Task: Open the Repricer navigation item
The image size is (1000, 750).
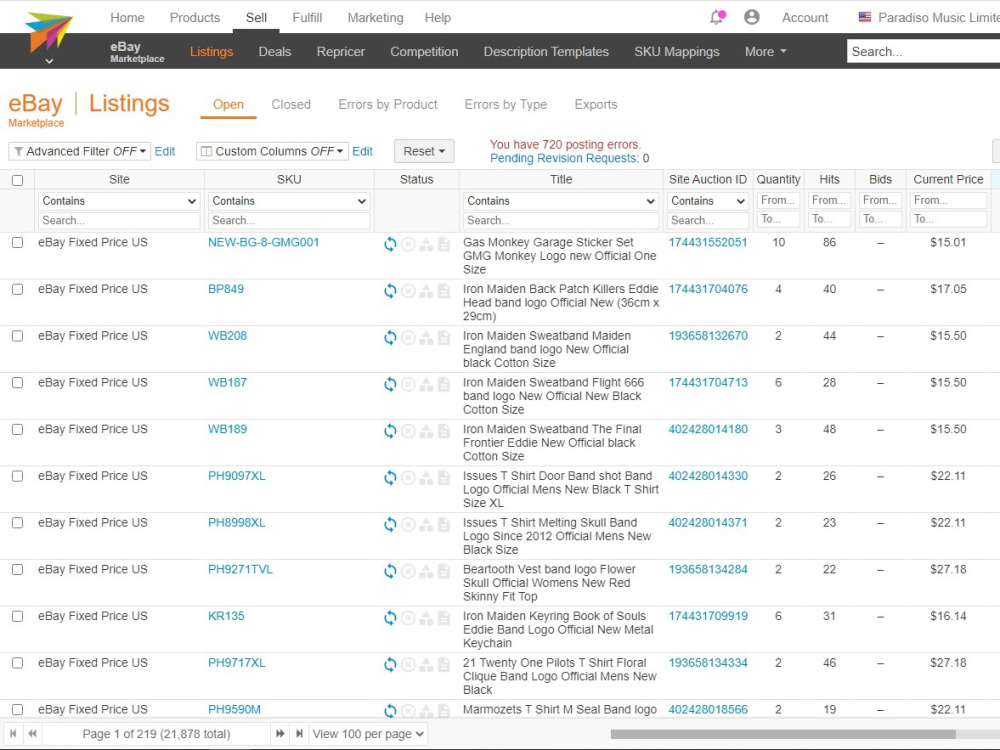Action: click(x=341, y=52)
